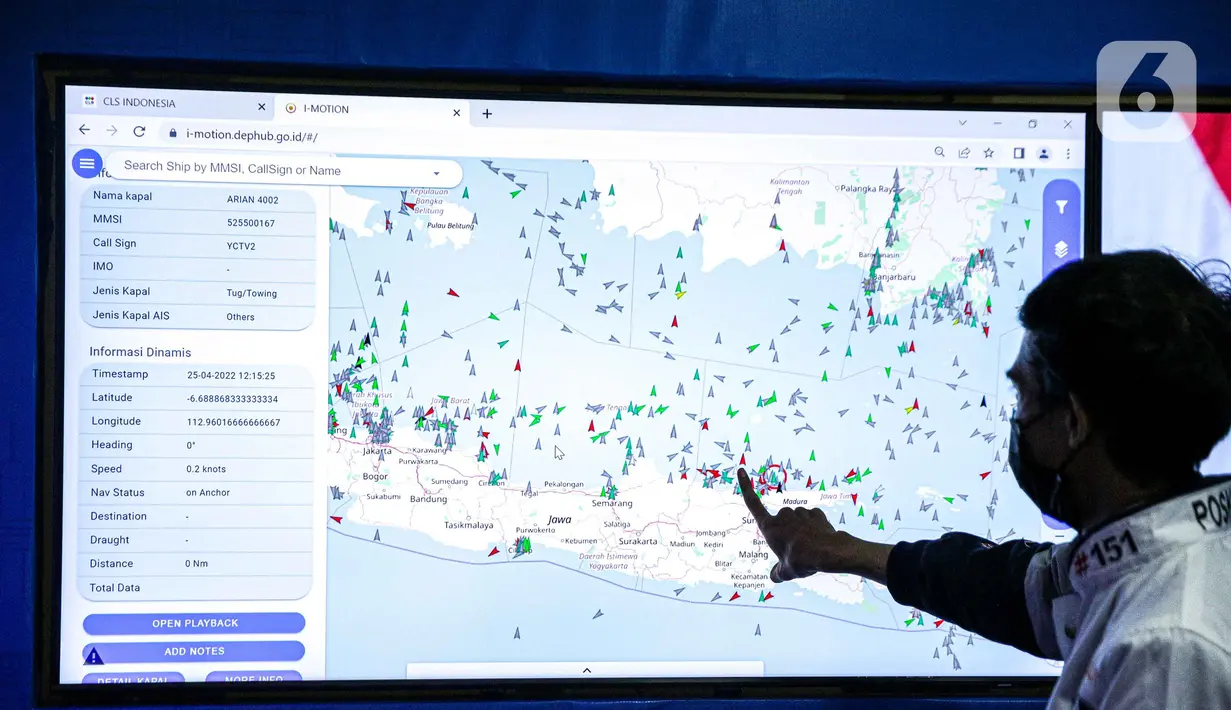Click the OPEN PLAYBACK button

[194, 623]
